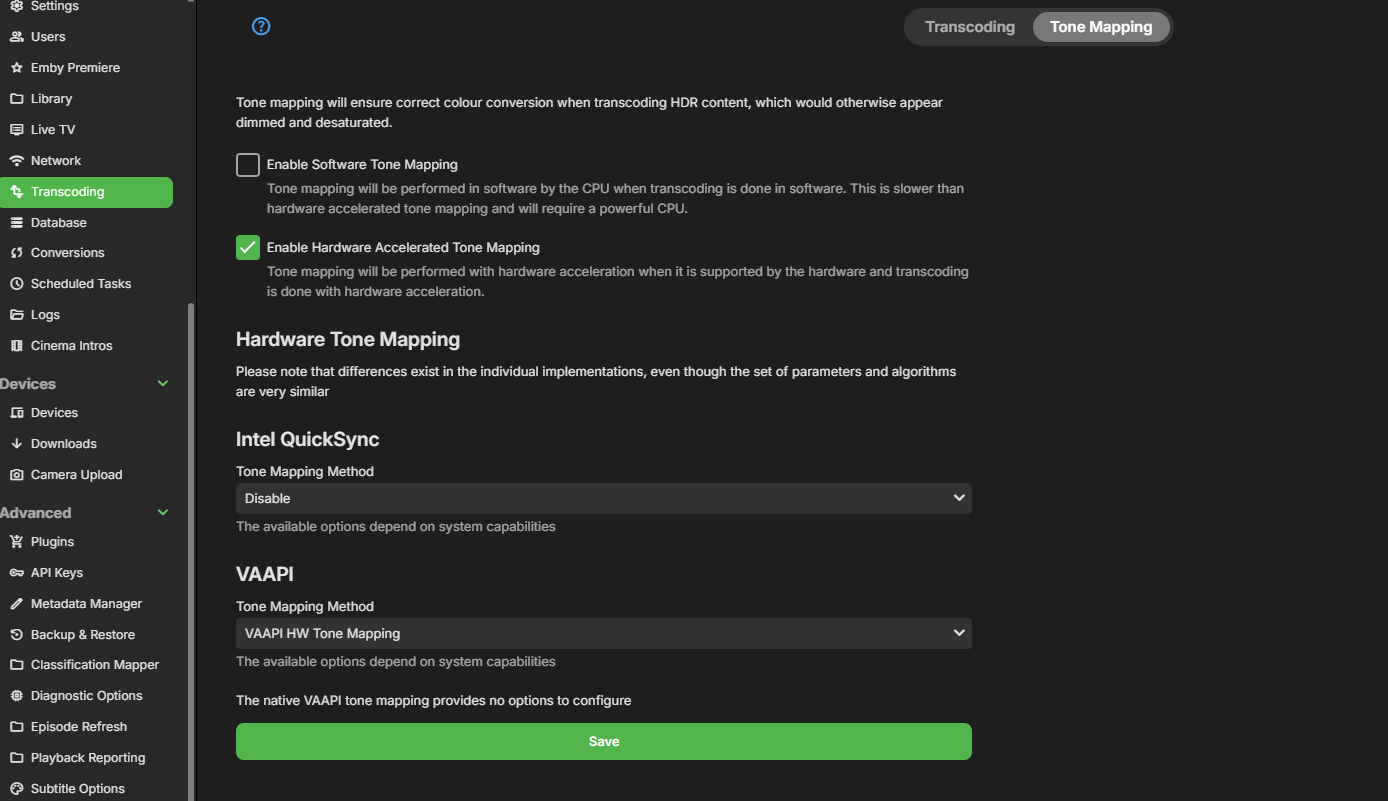
Task: Click the sidebar vertical scrollbar
Action: [x=191, y=550]
